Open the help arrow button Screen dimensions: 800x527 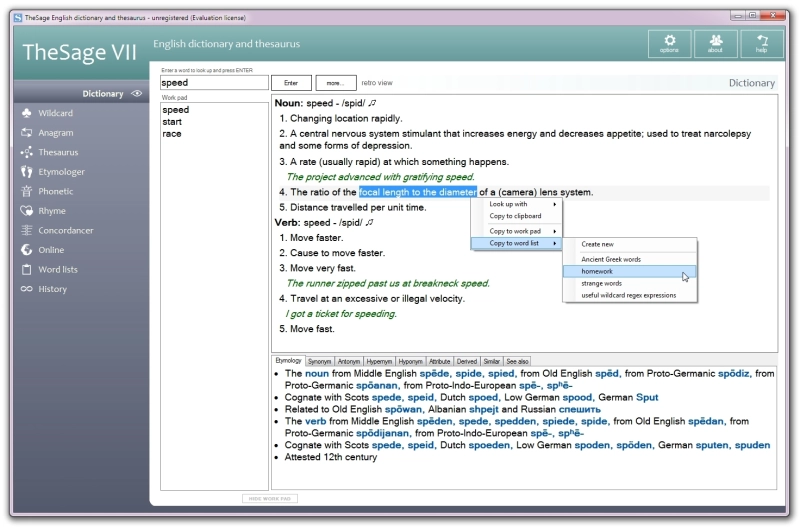(761, 43)
